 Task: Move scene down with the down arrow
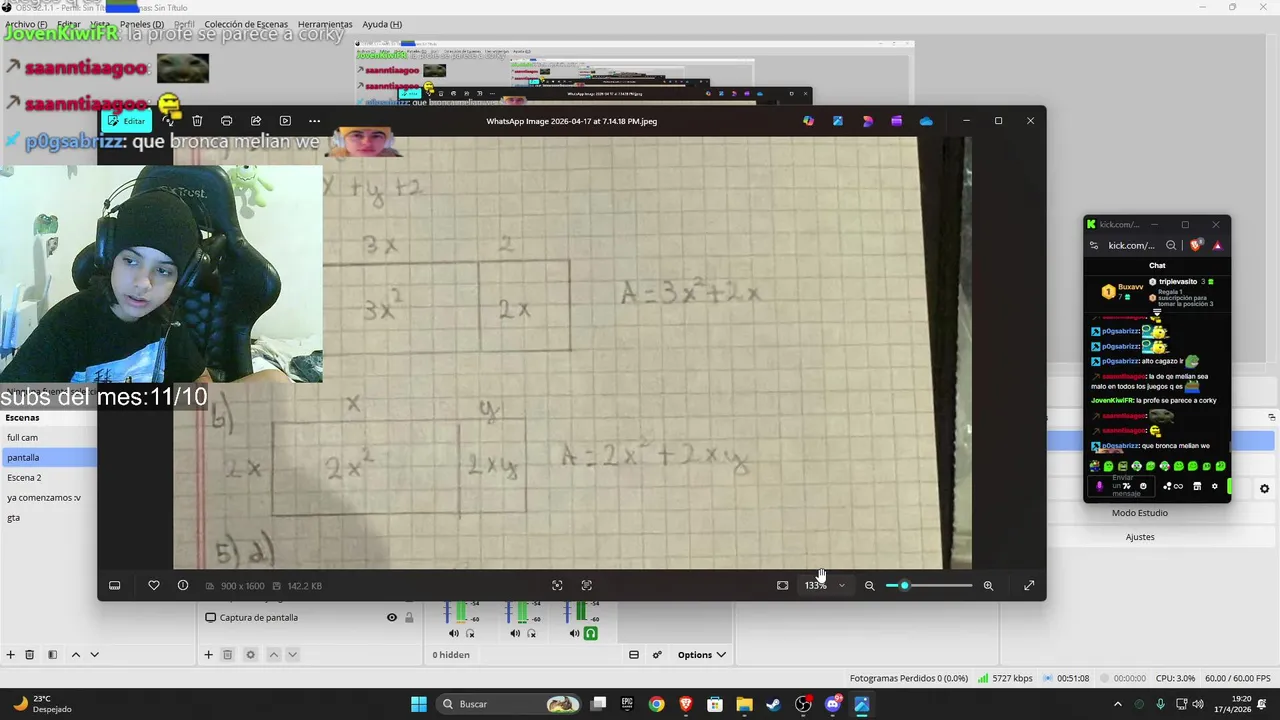click(94, 655)
